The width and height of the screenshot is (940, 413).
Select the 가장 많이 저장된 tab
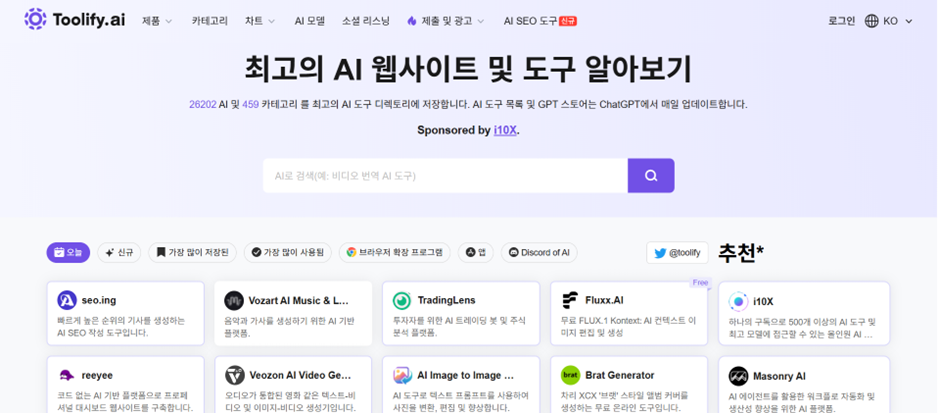192,252
